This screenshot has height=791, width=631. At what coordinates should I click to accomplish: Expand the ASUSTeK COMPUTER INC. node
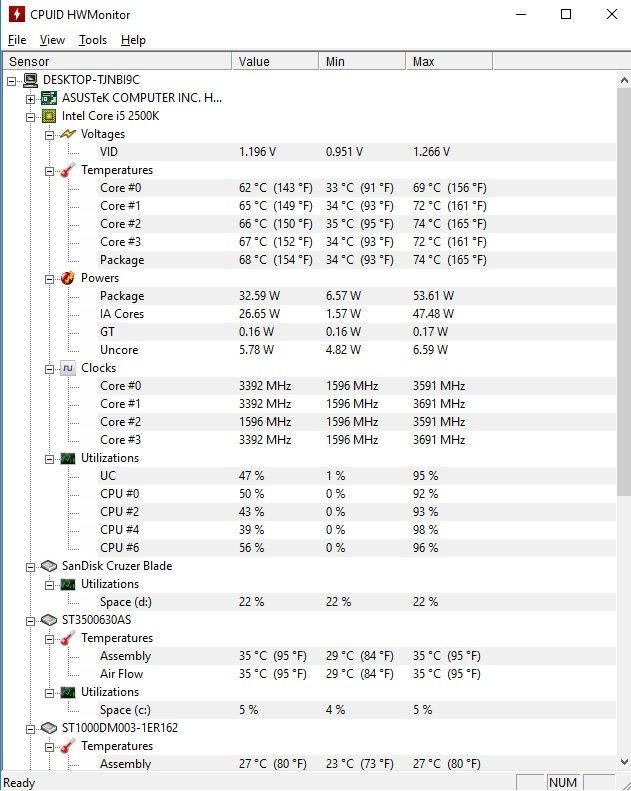tap(30, 99)
